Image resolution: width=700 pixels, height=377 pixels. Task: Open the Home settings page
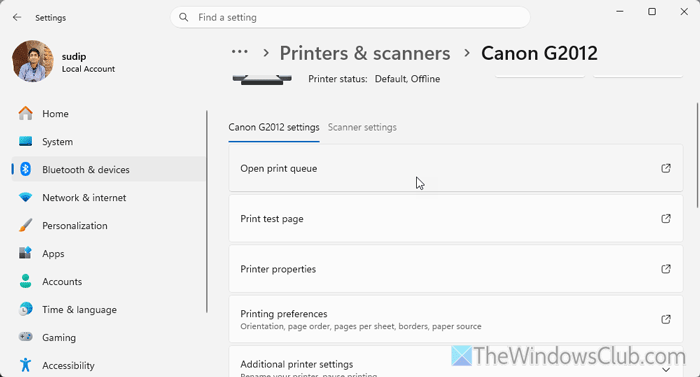[x=109, y=113]
